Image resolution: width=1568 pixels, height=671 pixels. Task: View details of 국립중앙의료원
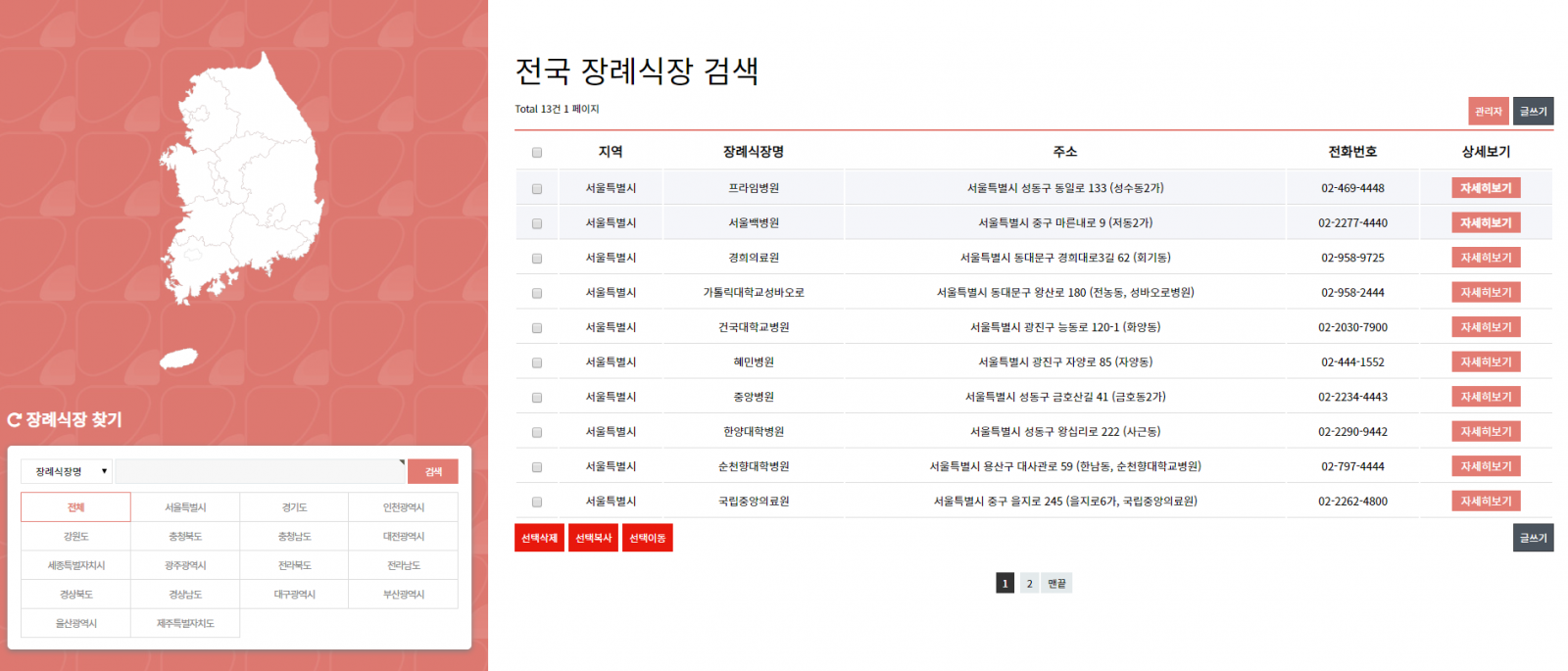tap(1485, 501)
